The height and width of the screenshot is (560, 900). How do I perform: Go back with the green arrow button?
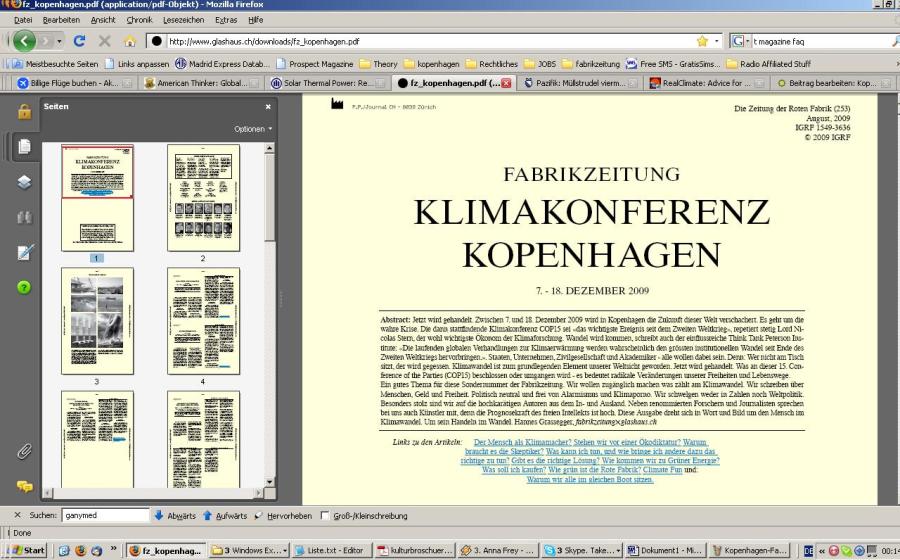click(25, 41)
